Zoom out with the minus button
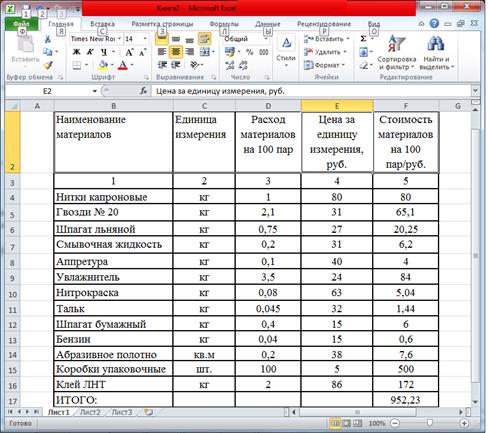Image resolution: width=490 pixels, height=433 pixels. (395, 423)
